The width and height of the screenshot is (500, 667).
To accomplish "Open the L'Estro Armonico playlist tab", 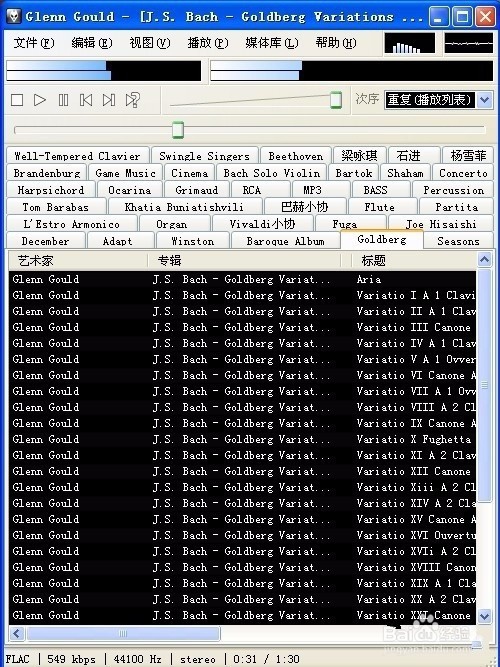I will [71, 224].
